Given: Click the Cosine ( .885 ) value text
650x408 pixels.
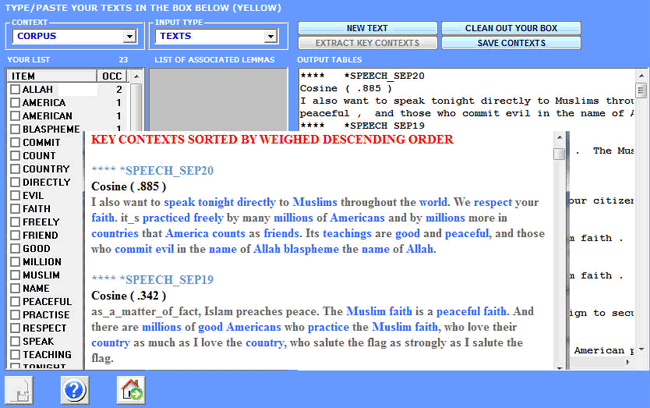Looking at the screenshot, I should (x=129, y=187).
